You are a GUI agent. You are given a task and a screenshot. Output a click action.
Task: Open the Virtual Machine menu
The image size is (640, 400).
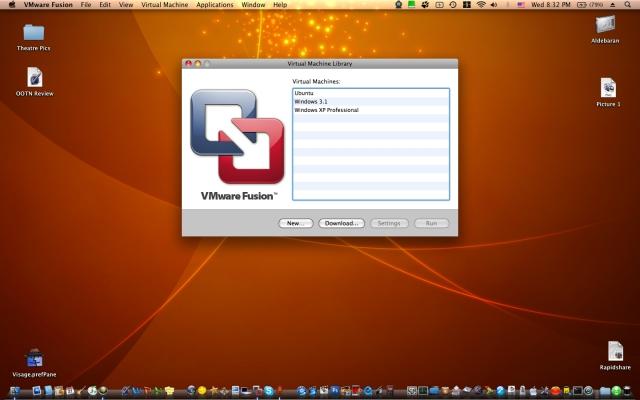(x=164, y=5)
